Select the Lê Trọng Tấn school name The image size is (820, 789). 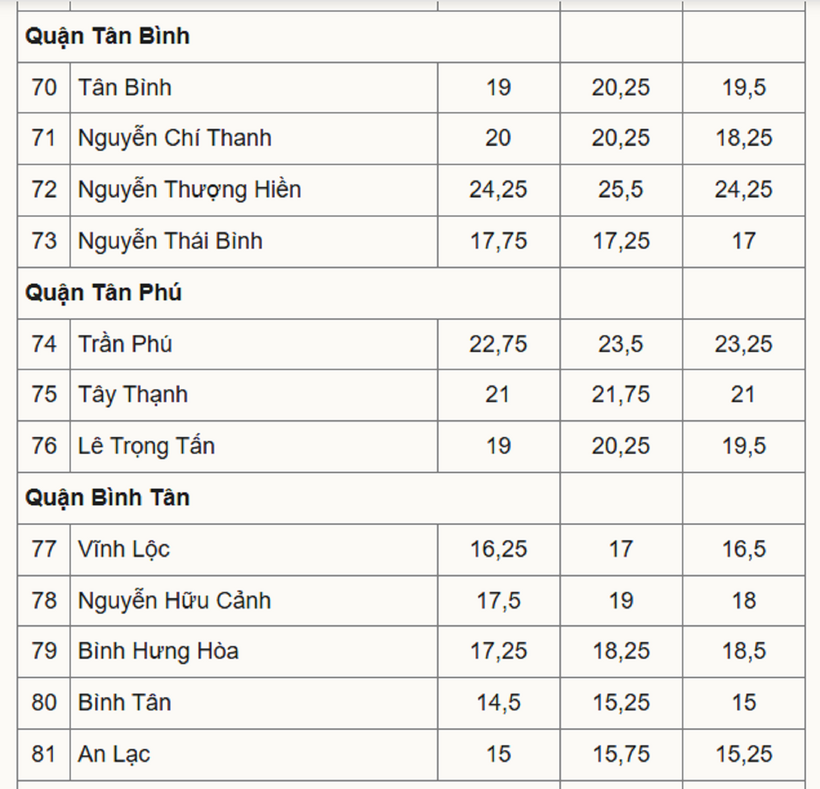[x=146, y=446]
